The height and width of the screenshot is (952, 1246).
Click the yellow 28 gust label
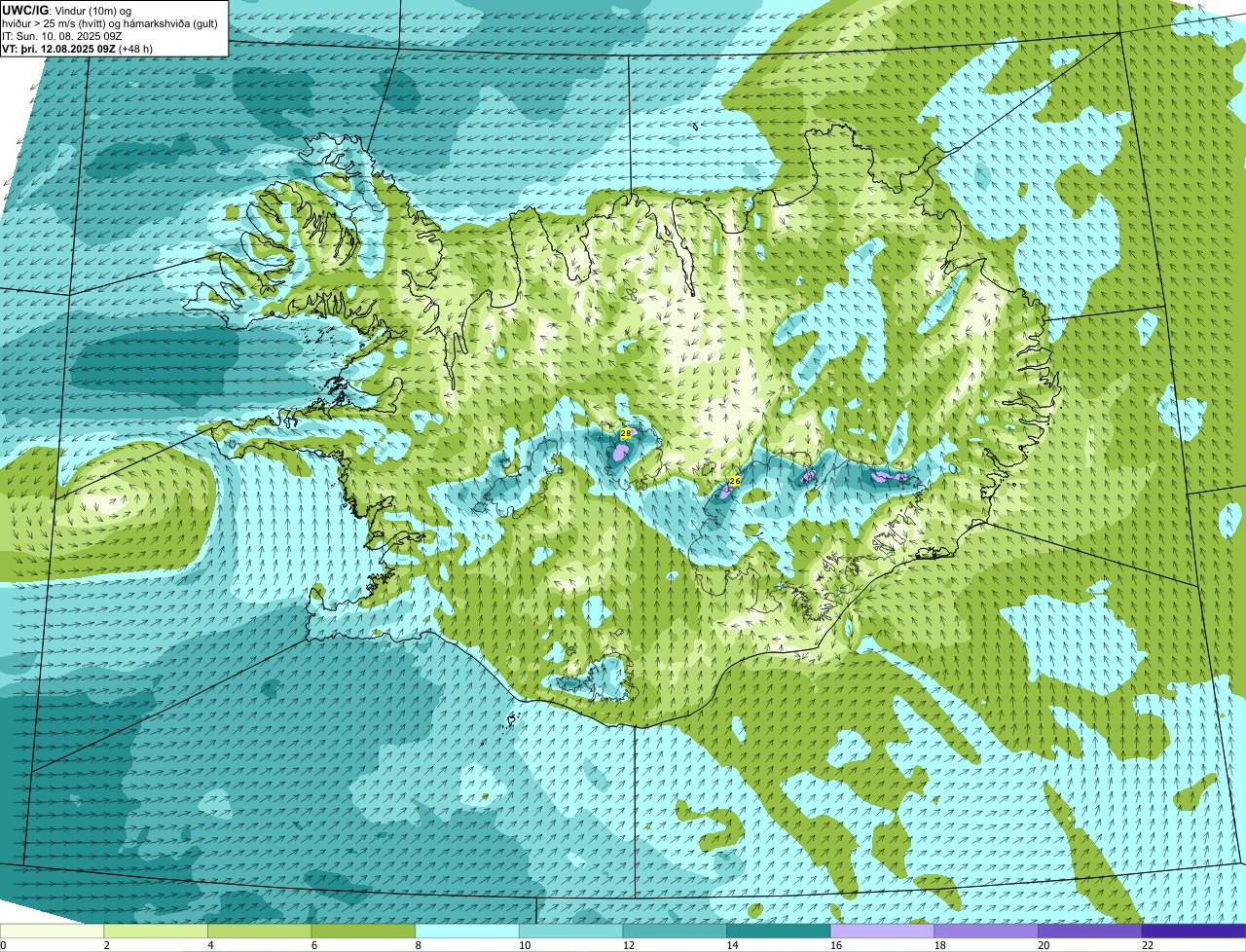coord(626,433)
